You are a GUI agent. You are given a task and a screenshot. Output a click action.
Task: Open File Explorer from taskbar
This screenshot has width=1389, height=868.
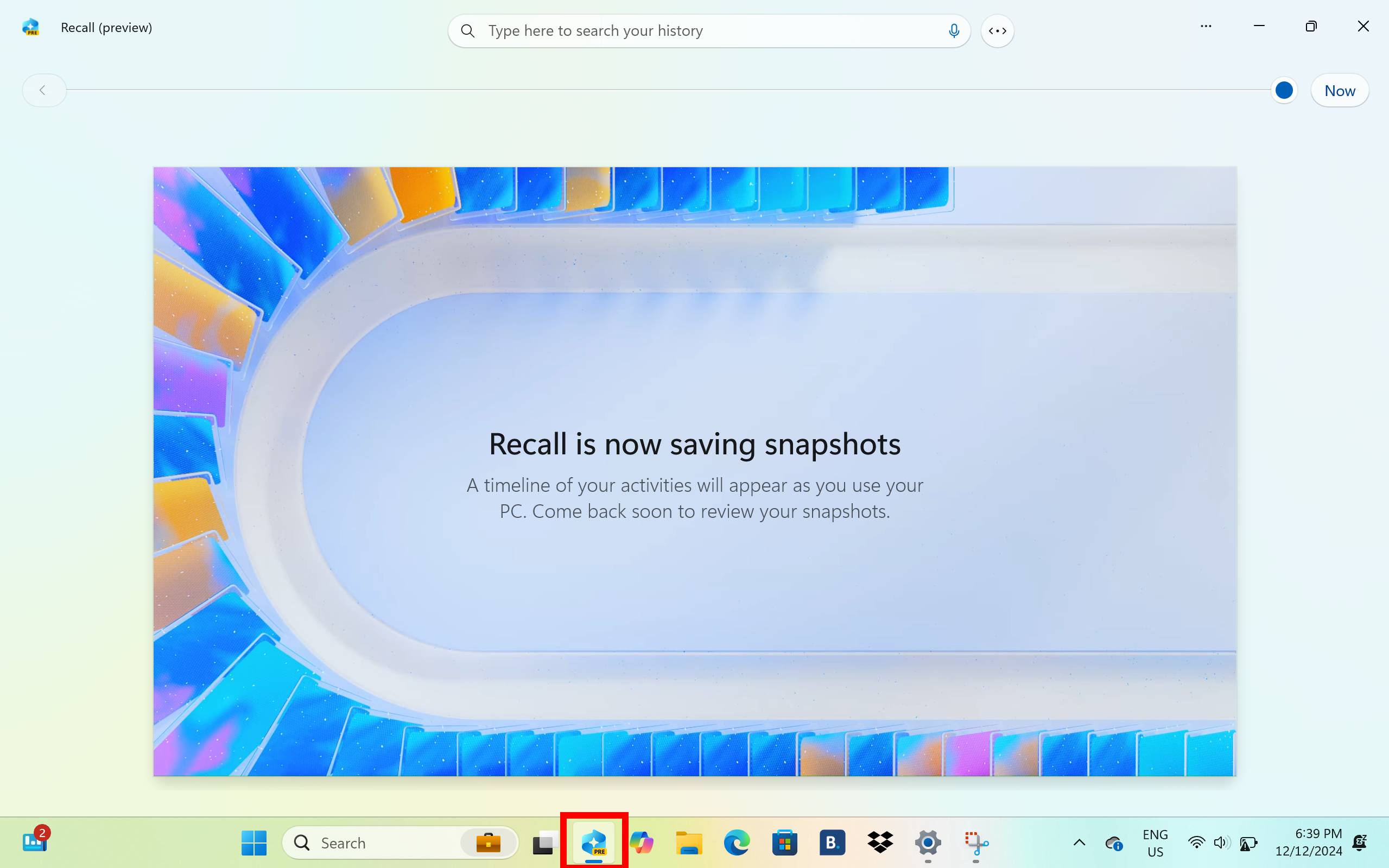coord(689,842)
